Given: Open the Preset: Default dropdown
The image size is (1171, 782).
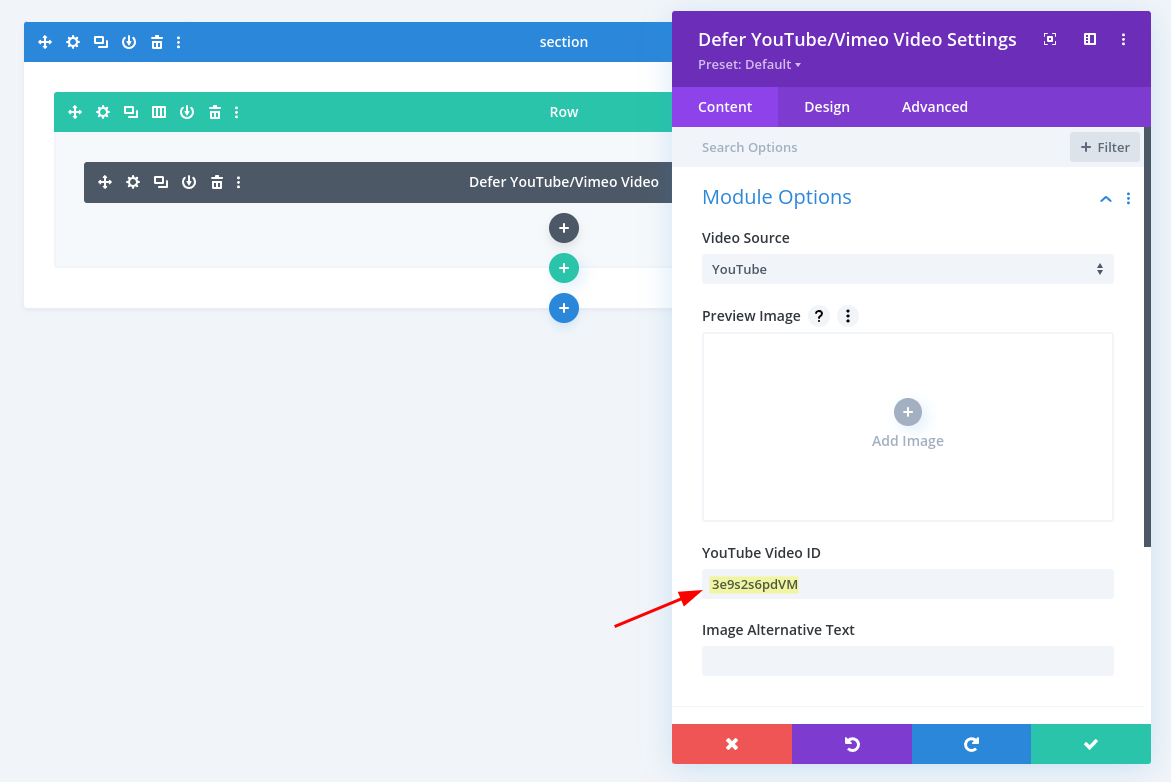Looking at the screenshot, I should [x=749, y=64].
